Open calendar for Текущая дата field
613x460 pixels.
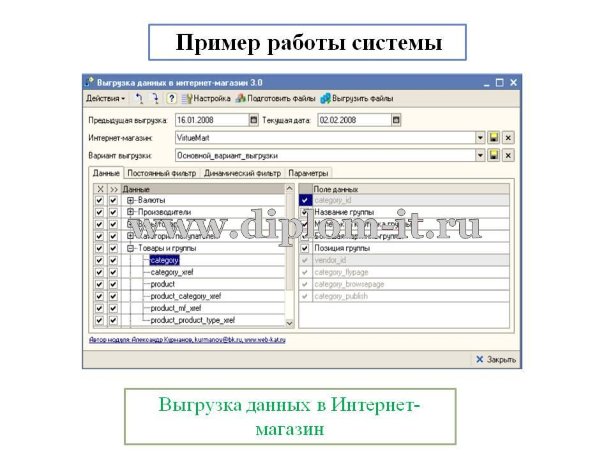tap(396, 120)
